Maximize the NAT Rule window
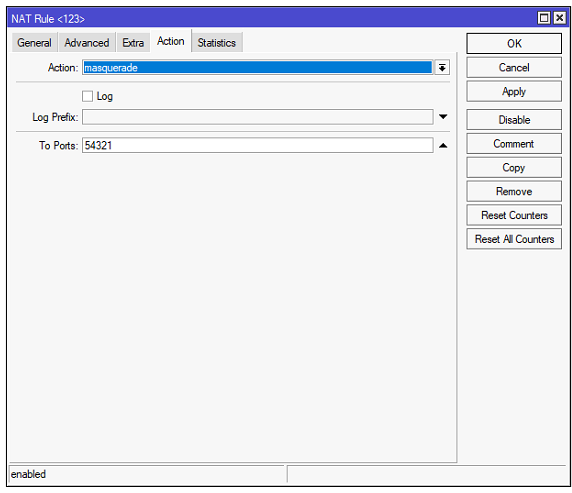This screenshot has height=493, width=572. 544,18
